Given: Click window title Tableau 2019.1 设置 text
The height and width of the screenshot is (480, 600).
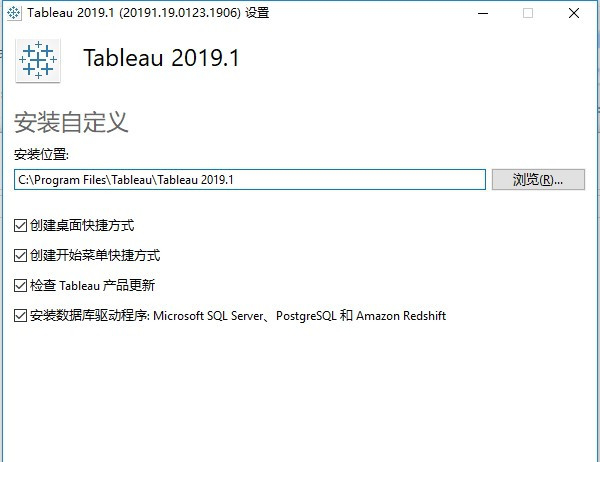Looking at the screenshot, I should point(148,13).
